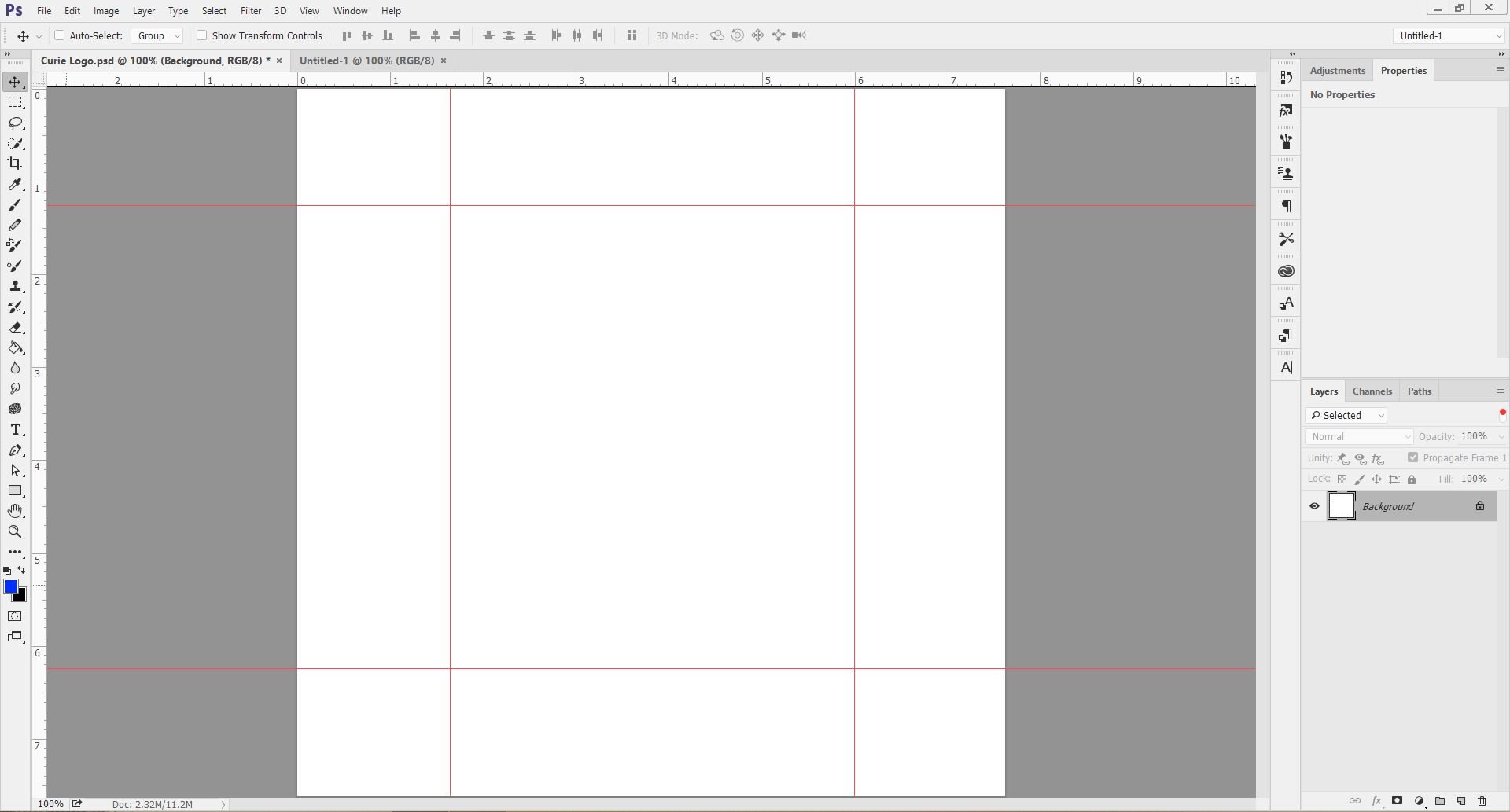Screen dimensions: 1510x812
Task: Toggle the layer filter red switch
Action: click(1502, 415)
